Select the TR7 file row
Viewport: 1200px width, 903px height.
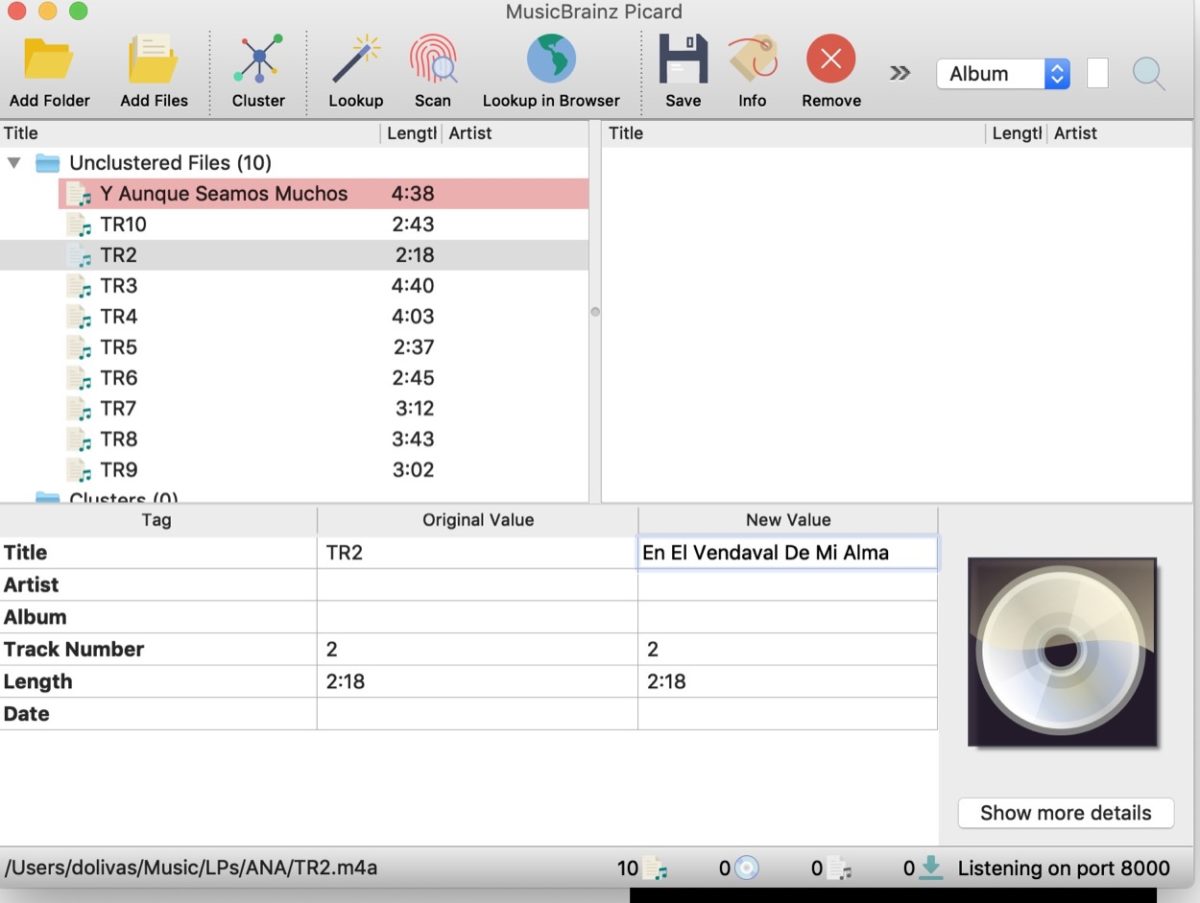294,408
